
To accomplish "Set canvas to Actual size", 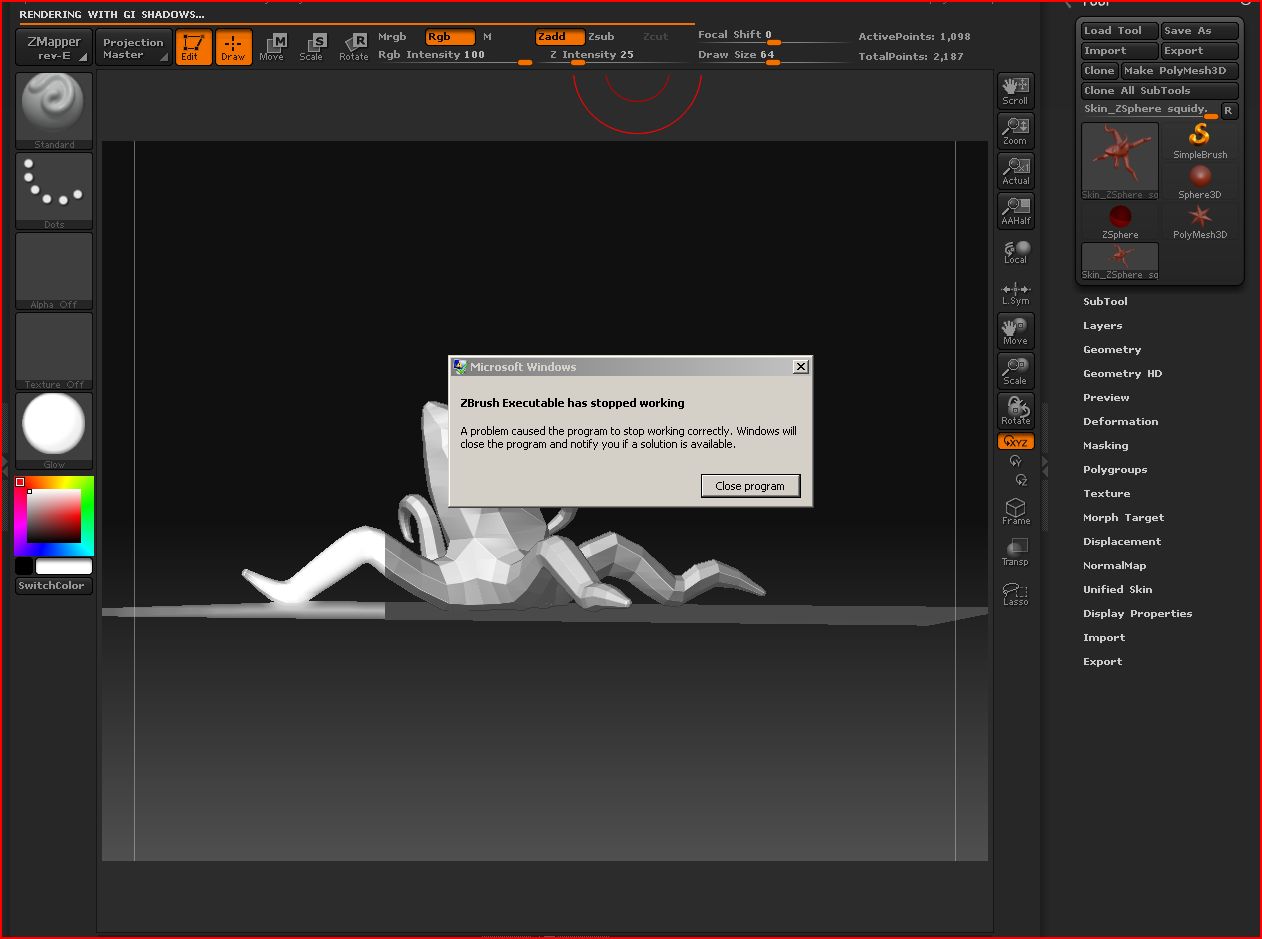I will [x=1016, y=171].
